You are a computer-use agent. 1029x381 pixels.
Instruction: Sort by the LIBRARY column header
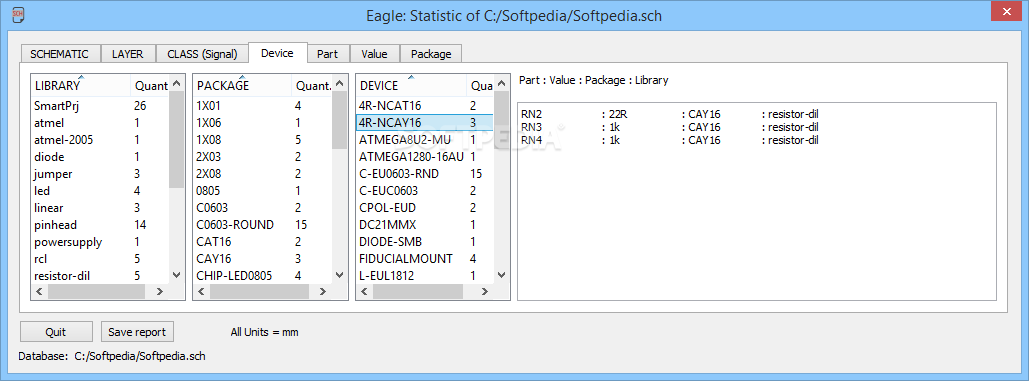click(81, 85)
